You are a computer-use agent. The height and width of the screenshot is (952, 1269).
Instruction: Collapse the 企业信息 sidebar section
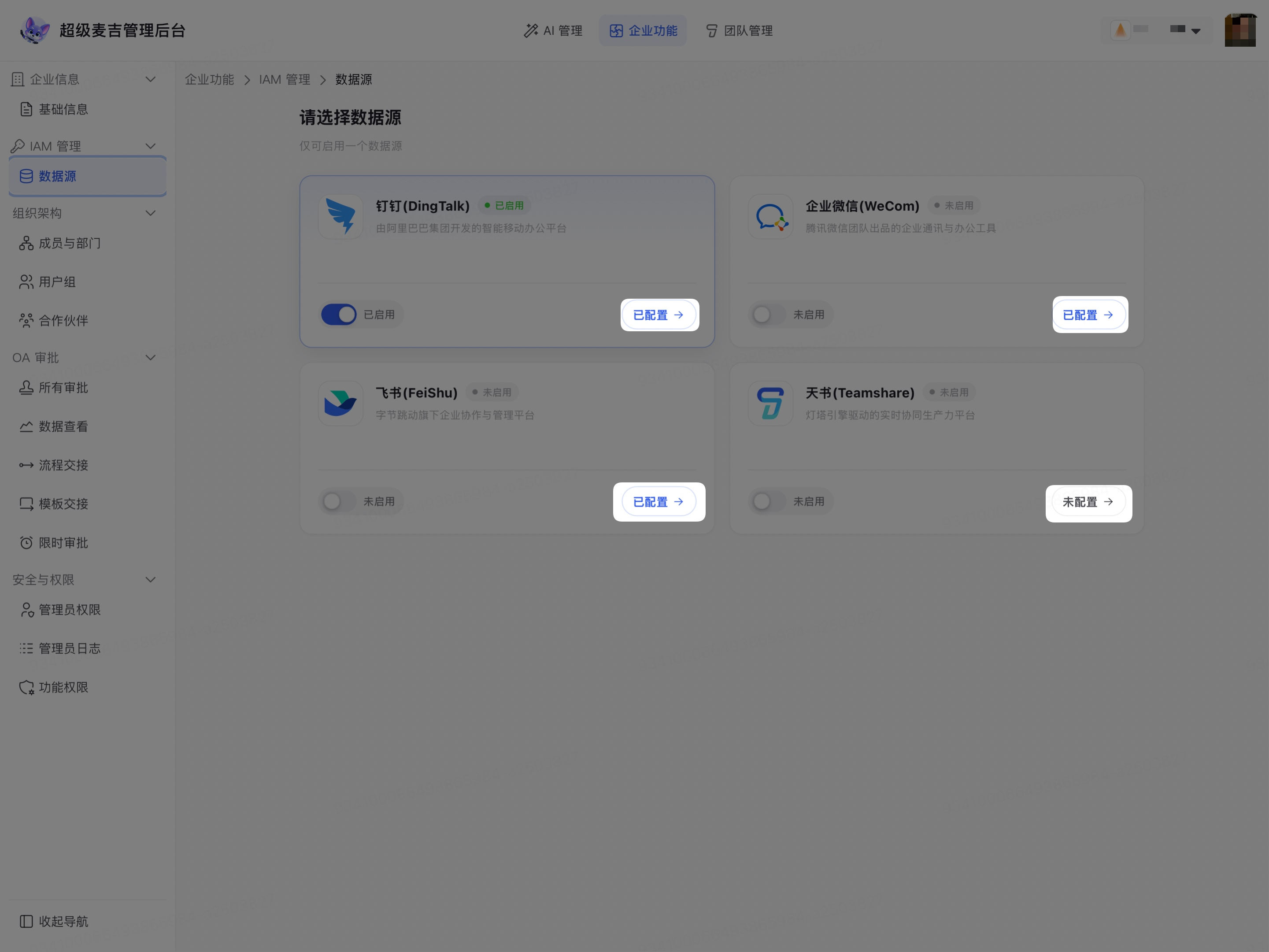point(150,79)
